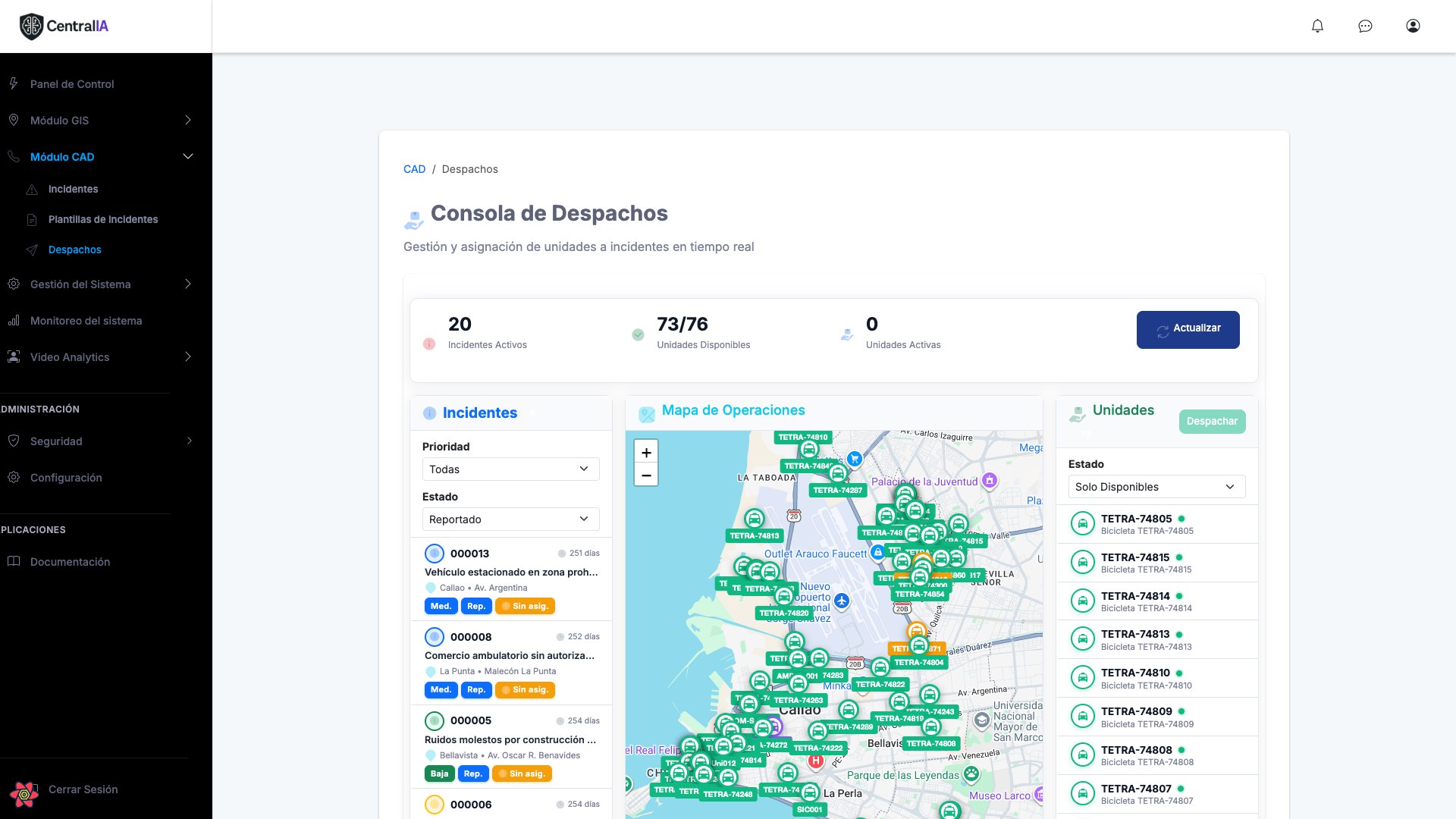The width and height of the screenshot is (1456, 819).
Task: Open Plantillas de Incidentes submenu item
Action: pos(103,219)
